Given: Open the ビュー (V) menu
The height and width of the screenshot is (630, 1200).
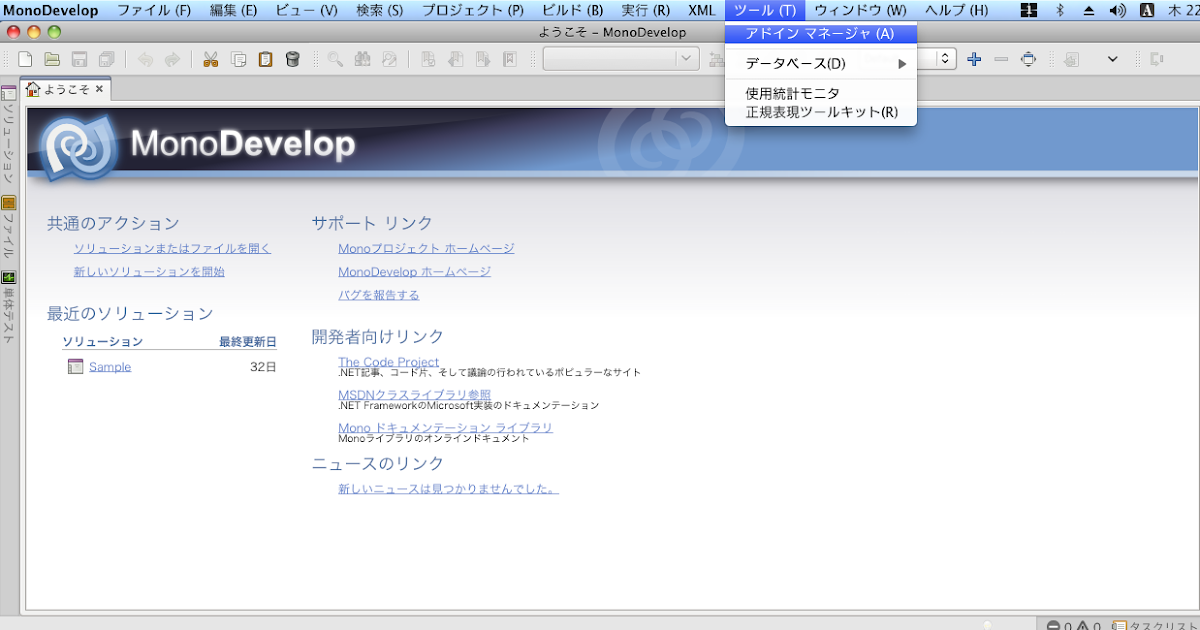Looking at the screenshot, I should 306,10.
